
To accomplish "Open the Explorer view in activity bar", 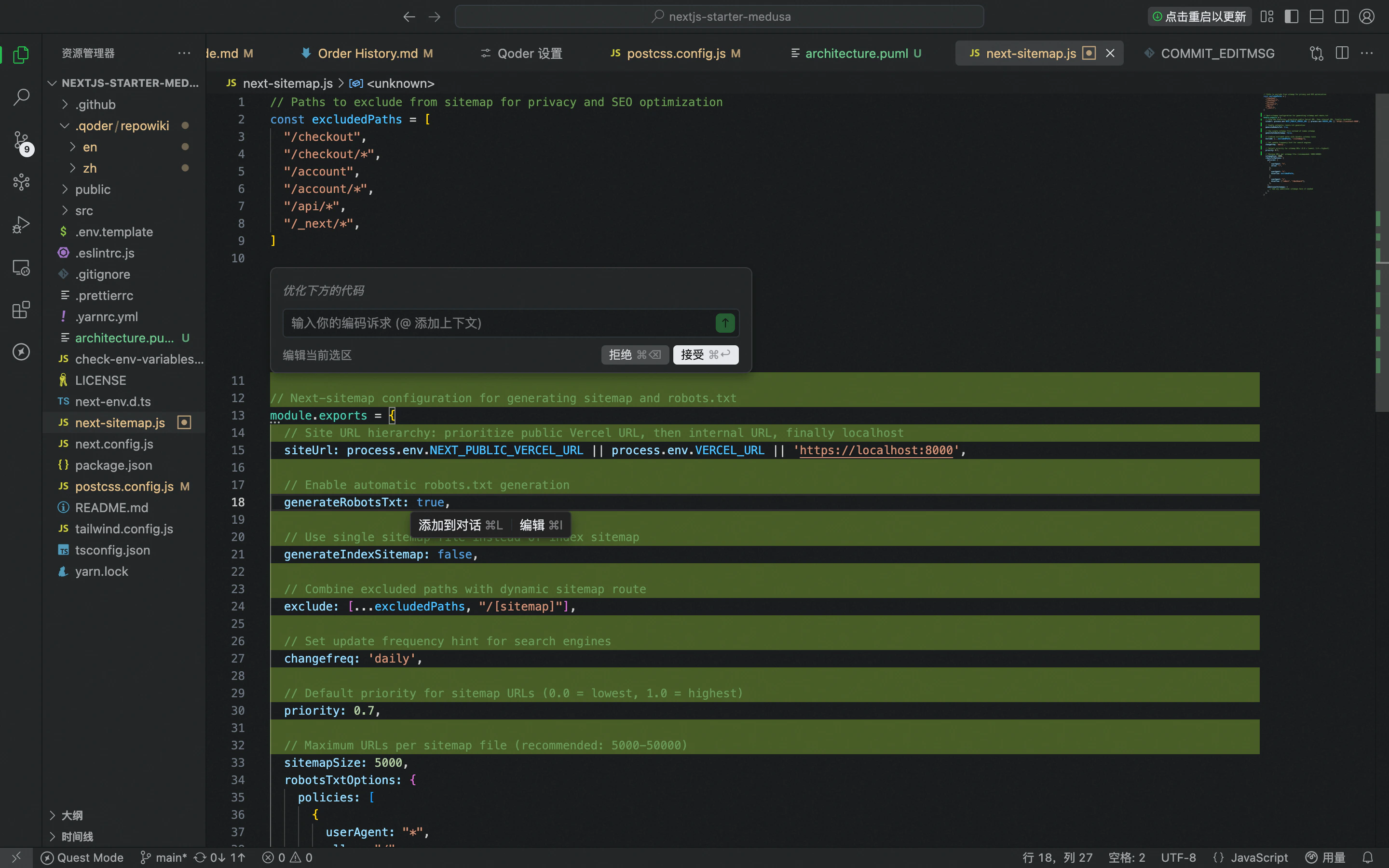I will 21,54.
